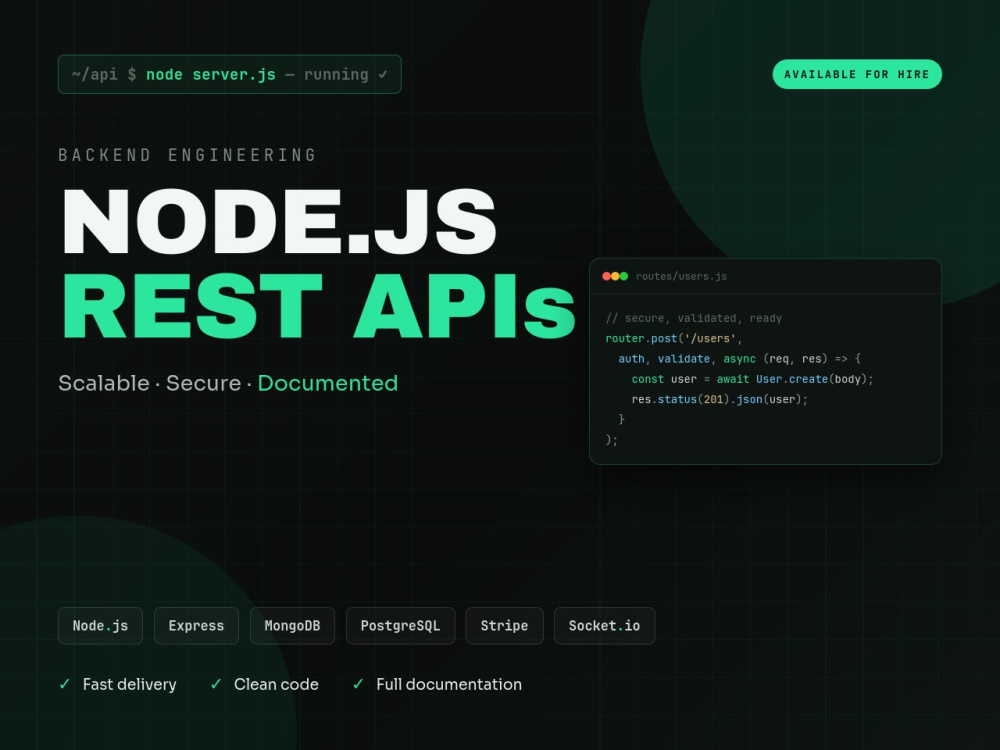Viewport: 1000px width, 750px height.
Task: Click the yellow dot in code window
Action: click(x=615, y=276)
